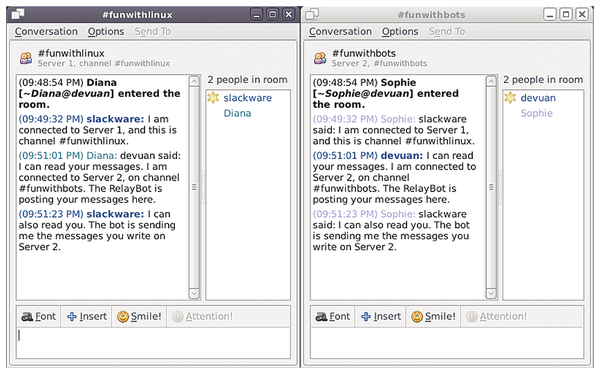Maximize the #funwithlinux window
The width and height of the screenshot is (600, 374).
tap(272, 15)
